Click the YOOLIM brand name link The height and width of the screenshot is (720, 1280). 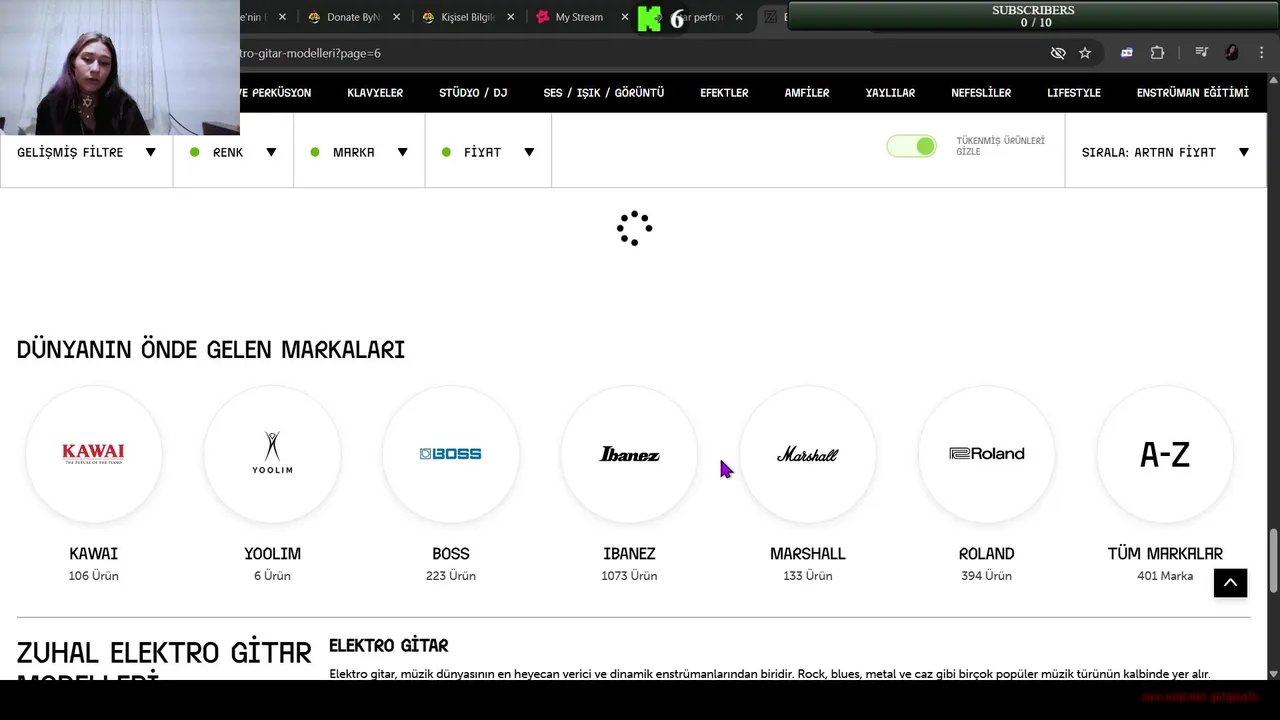click(272, 553)
